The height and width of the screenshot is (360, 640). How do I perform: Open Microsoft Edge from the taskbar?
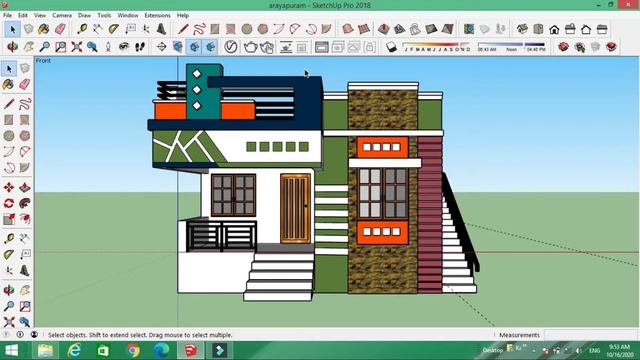[162, 351]
